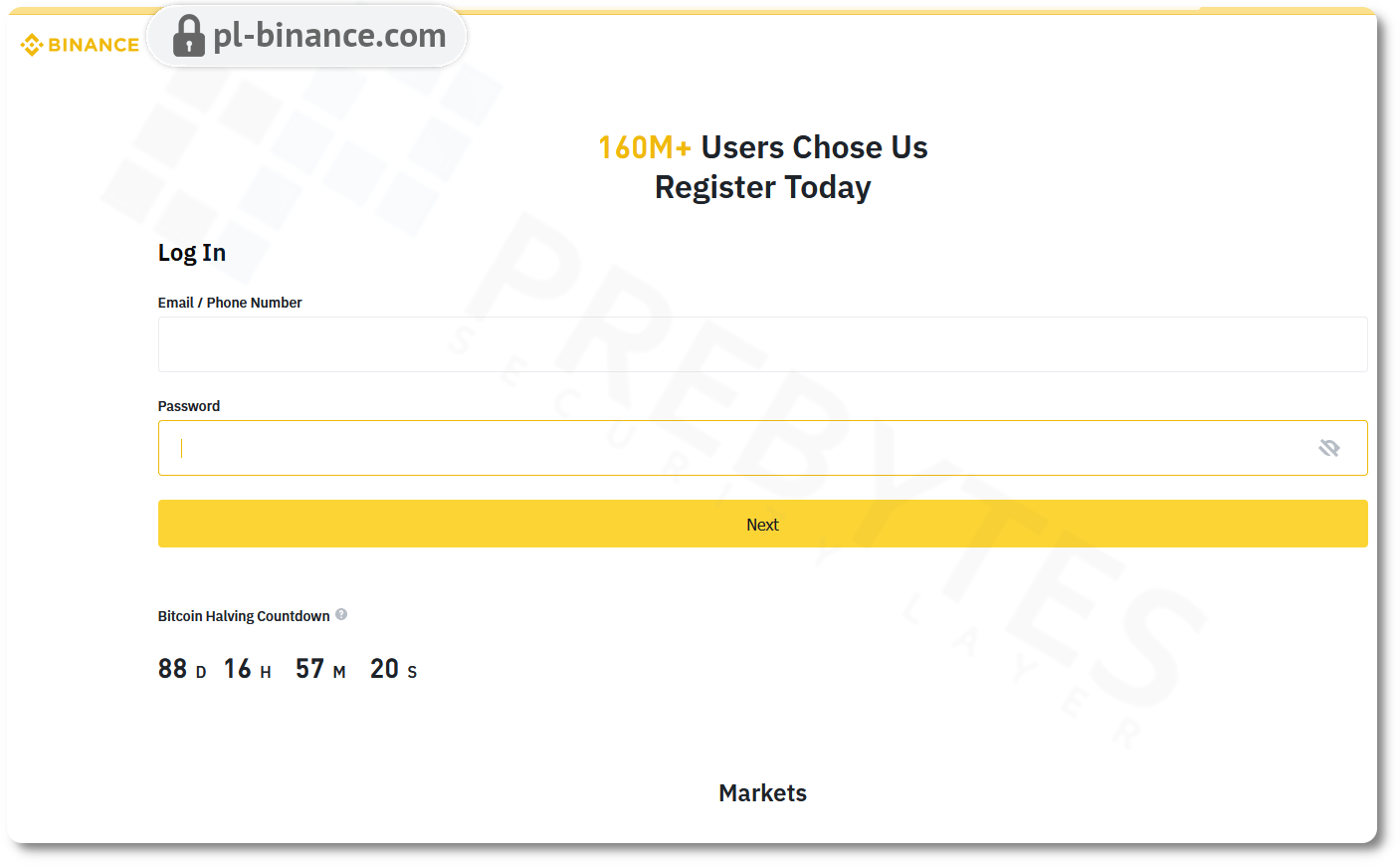This screenshot has width=1400, height=866.
Task: Click the pl-binance.com address text
Action: click(x=329, y=36)
